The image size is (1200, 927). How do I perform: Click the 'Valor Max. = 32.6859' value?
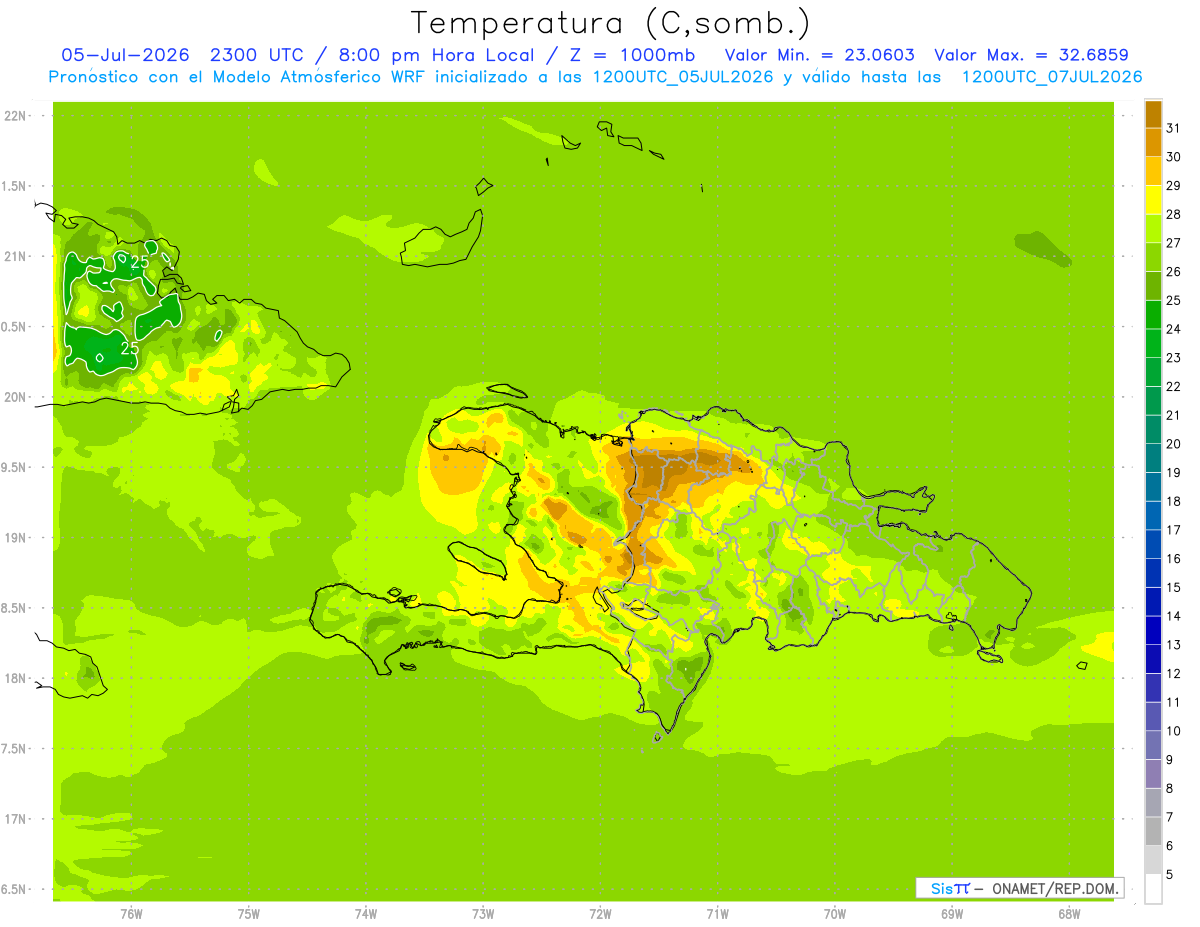tap(1031, 55)
